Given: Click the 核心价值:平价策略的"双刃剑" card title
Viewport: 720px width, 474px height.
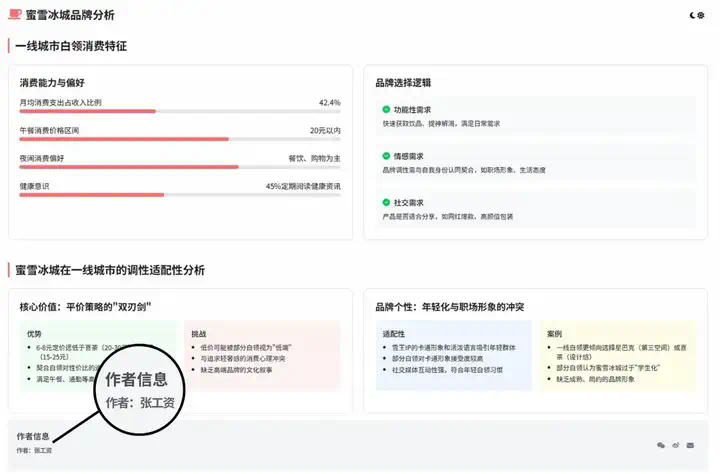Looking at the screenshot, I should [85, 307].
